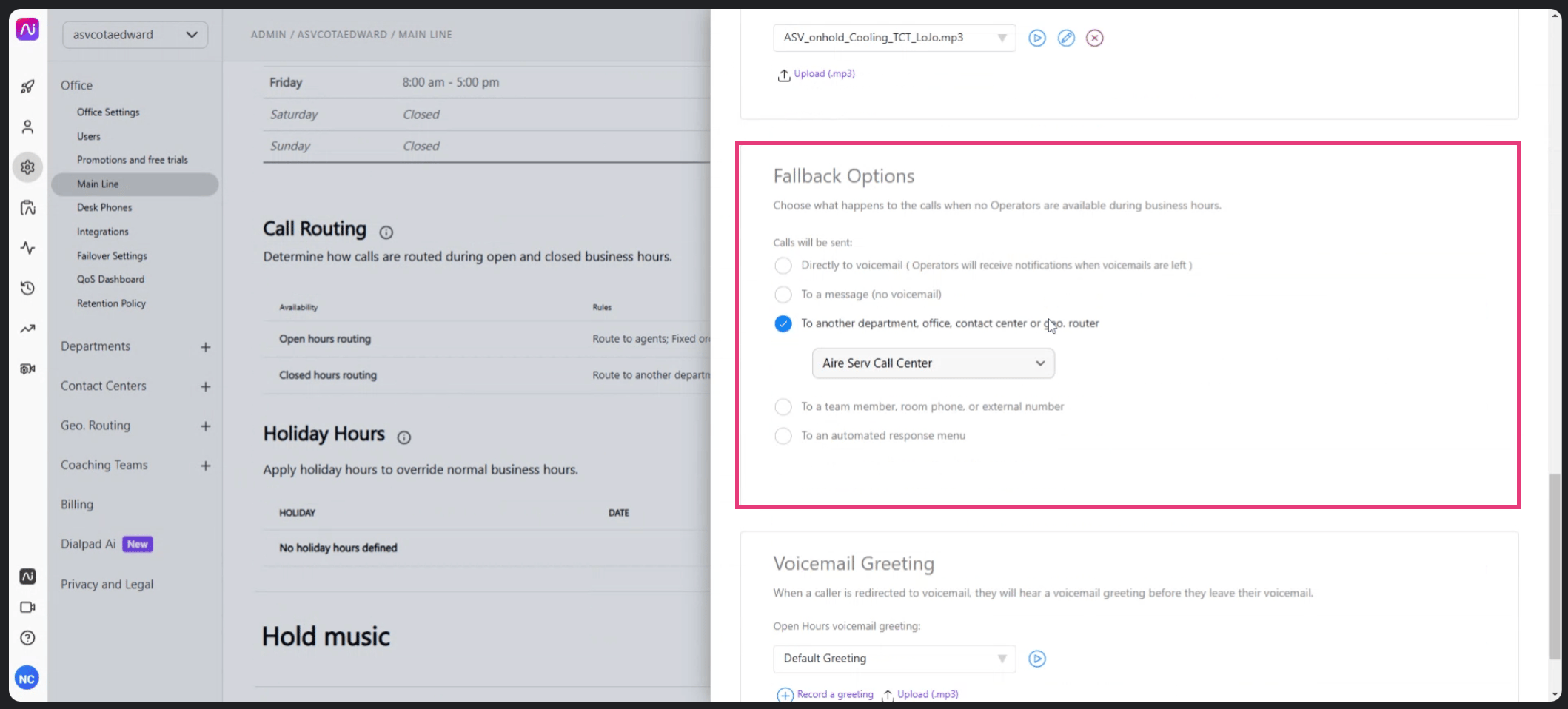This screenshot has width=1568, height=709.
Task: Click the analytics pulse sidebar icon
Action: pyautogui.click(x=27, y=248)
